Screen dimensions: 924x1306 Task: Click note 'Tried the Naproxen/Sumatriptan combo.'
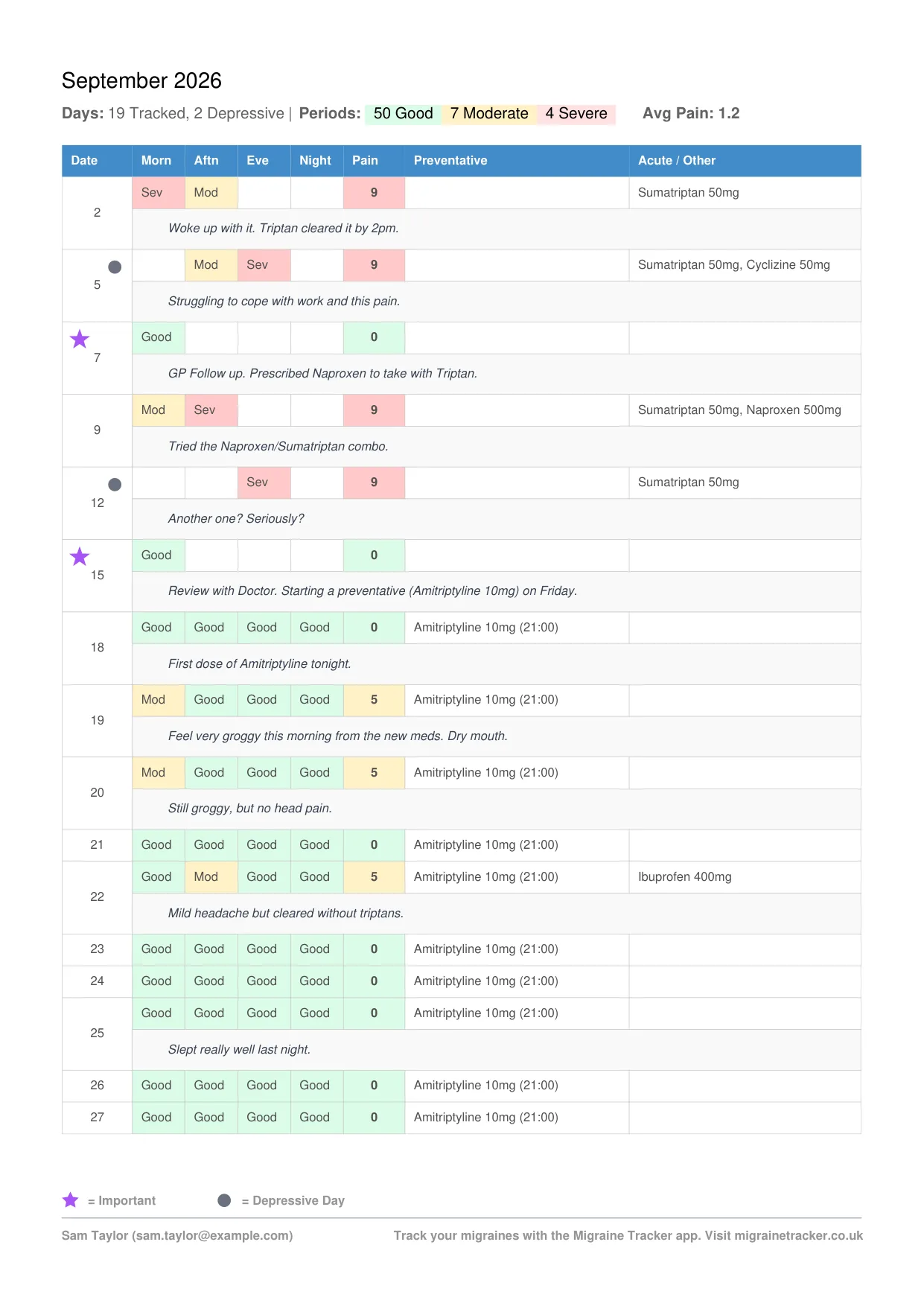pyautogui.click(x=278, y=447)
